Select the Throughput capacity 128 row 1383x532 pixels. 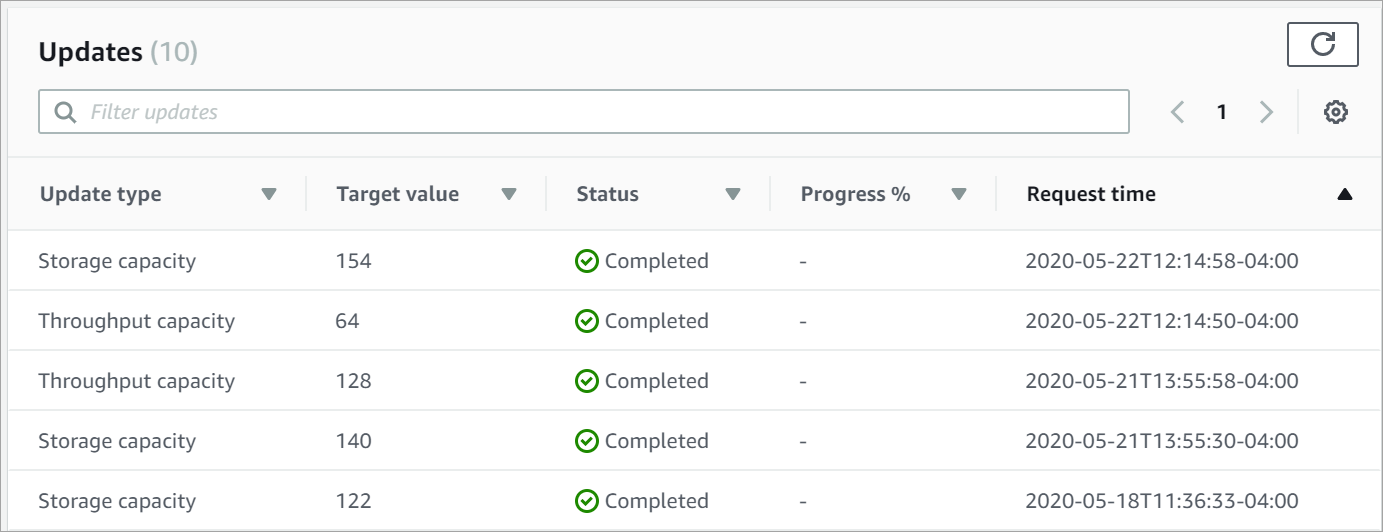(x=136, y=381)
